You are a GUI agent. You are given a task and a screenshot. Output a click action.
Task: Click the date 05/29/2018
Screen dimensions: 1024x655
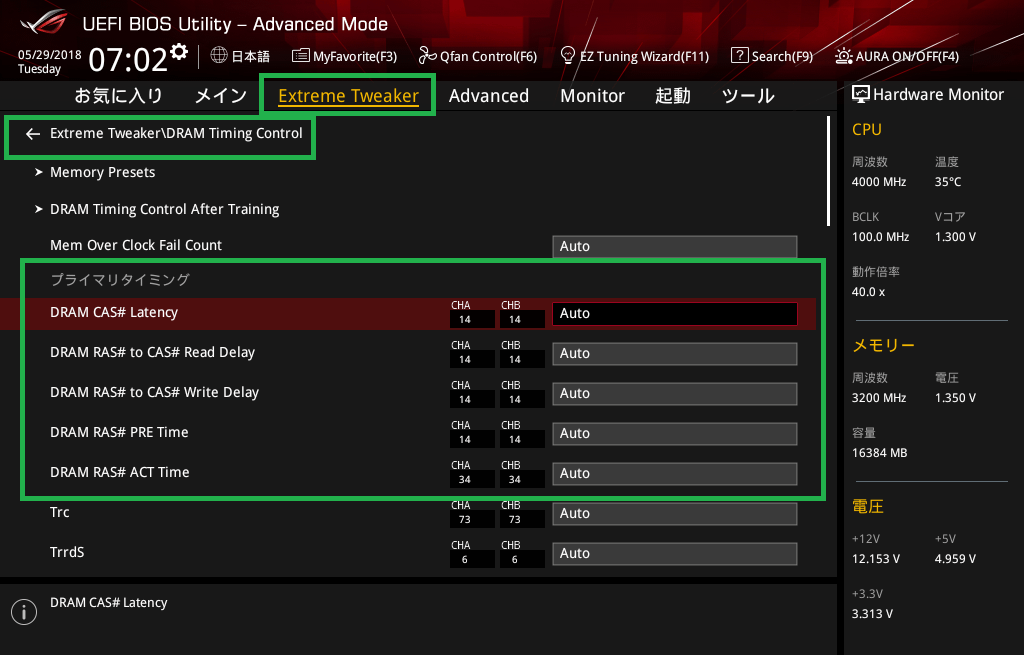click(x=50, y=55)
